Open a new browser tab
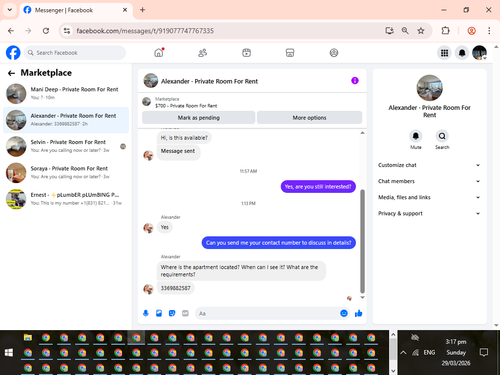 click(142, 10)
